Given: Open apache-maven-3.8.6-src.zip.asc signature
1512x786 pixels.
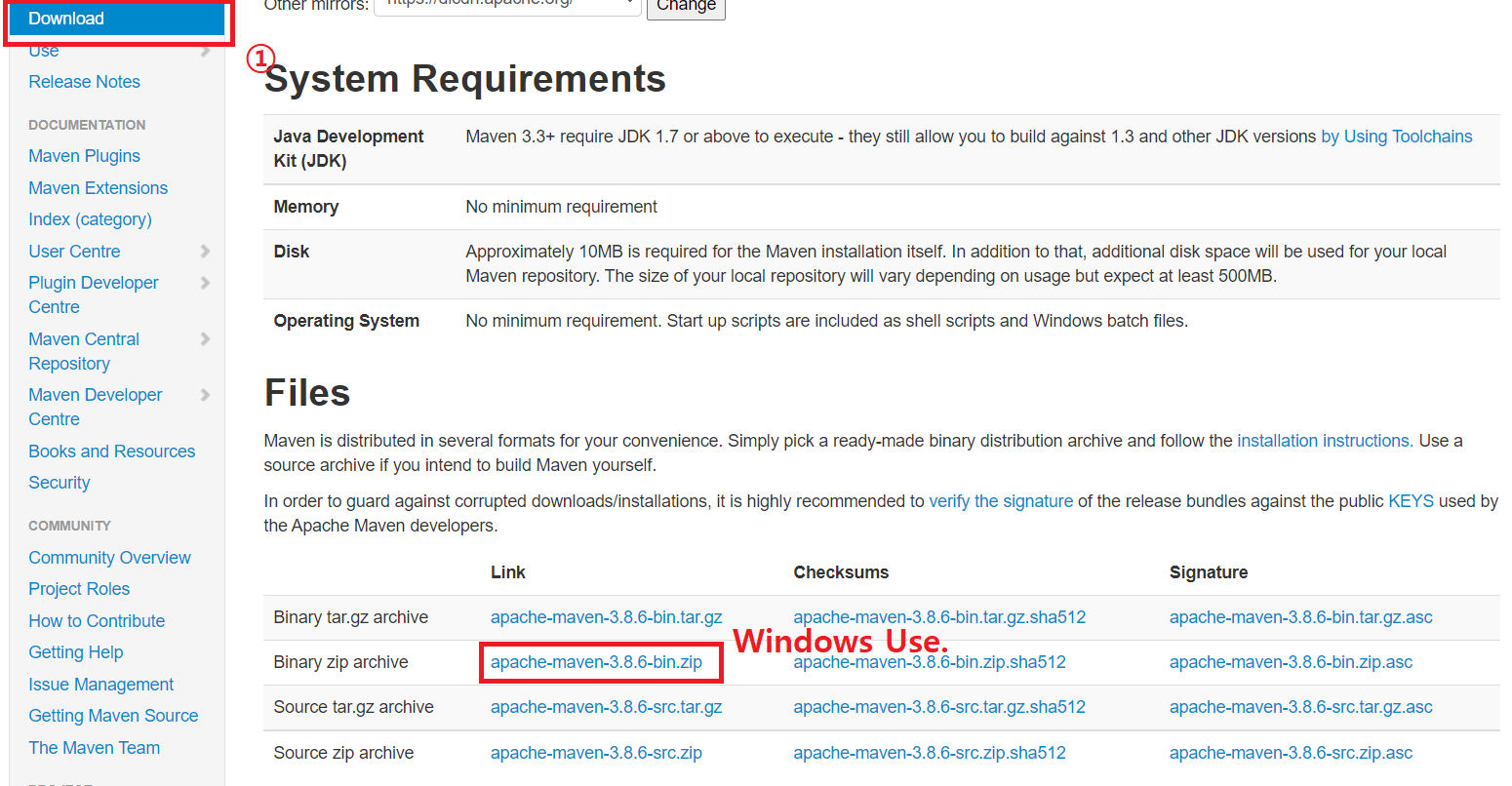Looking at the screenshot, I should click(1291, 753).
